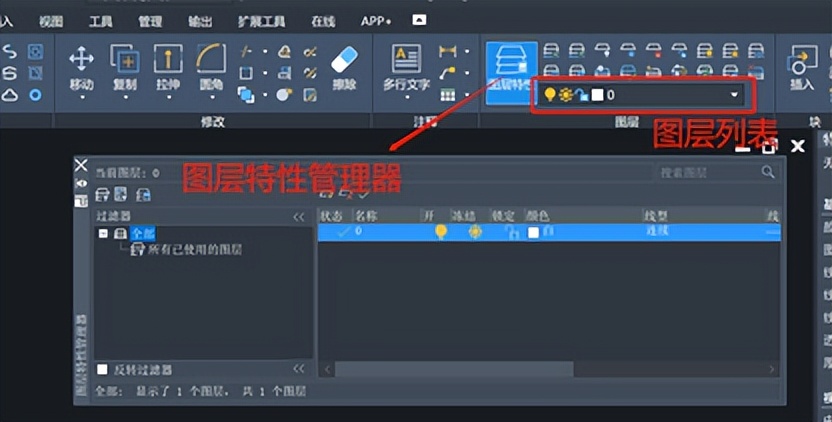The image size is (832, 422).
Task: Click the first filter icon below current layer label
Action: pyautogui.click(x=102, y=195)
